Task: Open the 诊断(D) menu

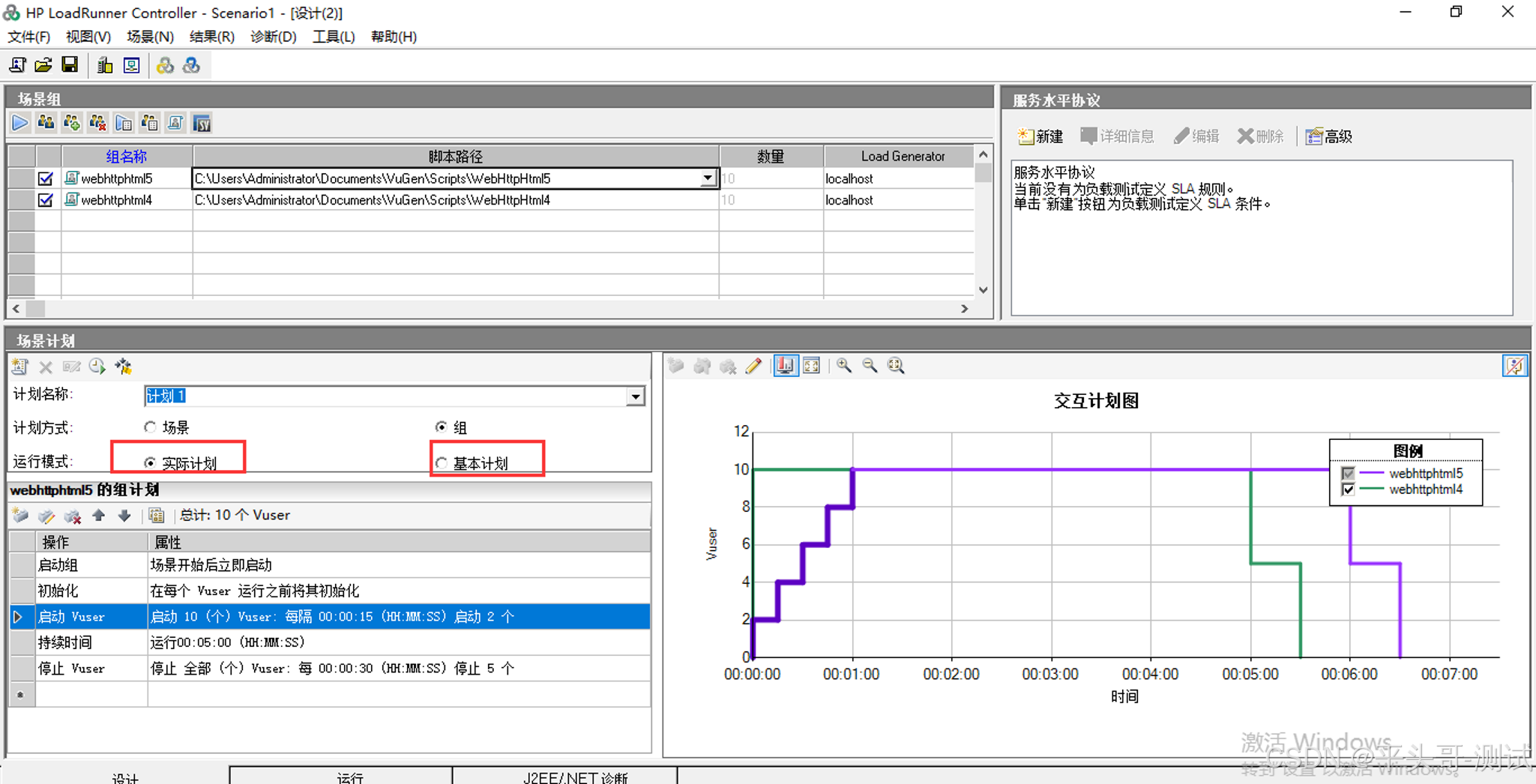Action: 274,37
